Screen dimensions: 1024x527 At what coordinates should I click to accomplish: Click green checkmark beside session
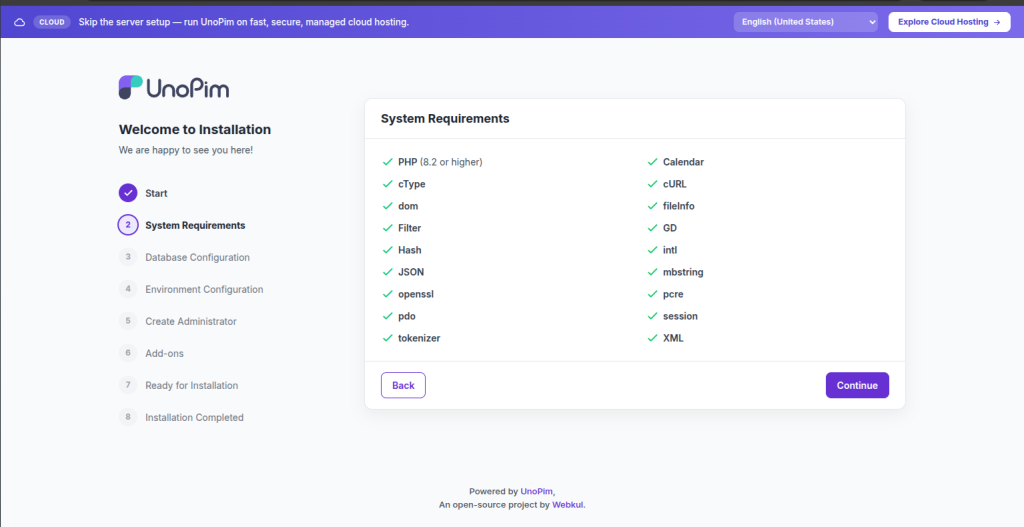click(x=652, y=316)
